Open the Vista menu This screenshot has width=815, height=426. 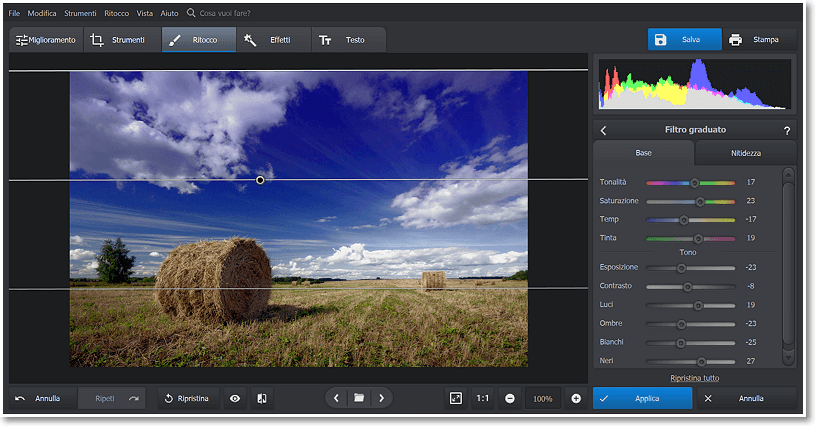144,13
